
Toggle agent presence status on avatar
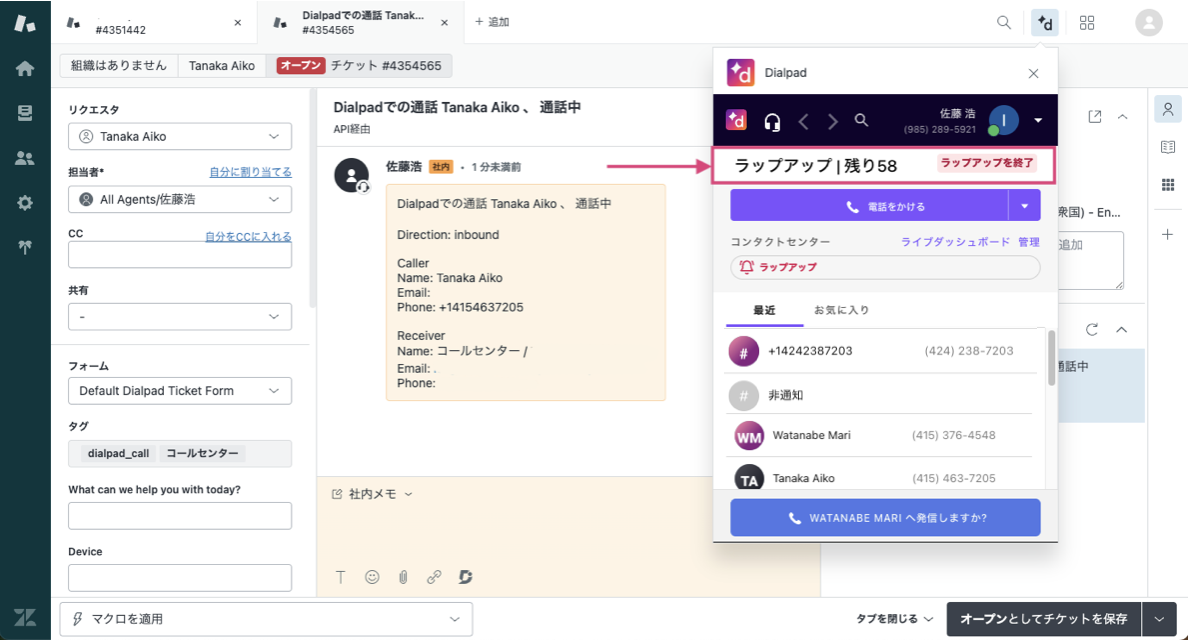(1001, 121)
